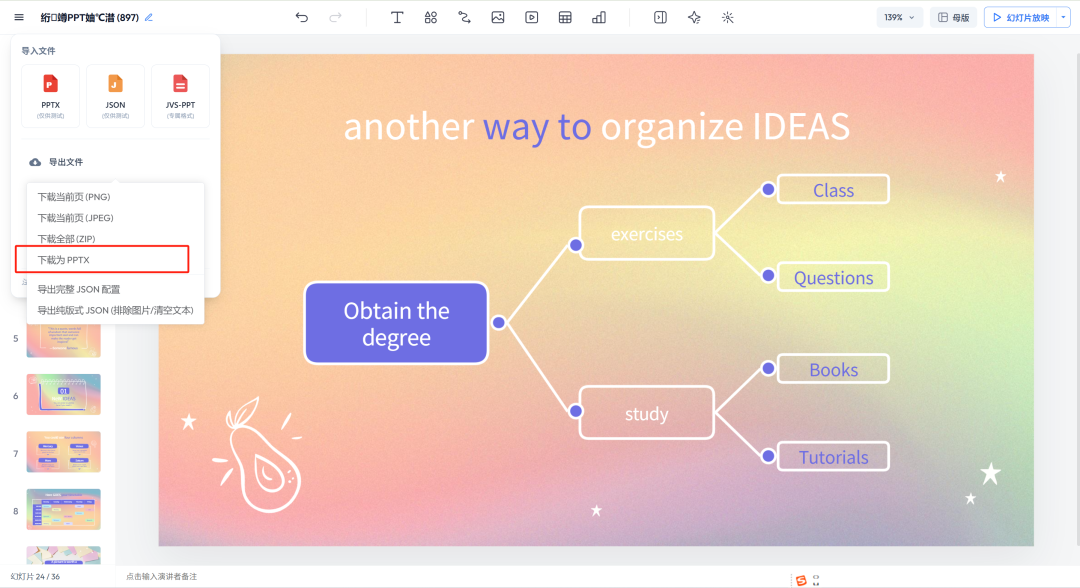The image size is (1080, 588).
Task: Expand the slideshow options arrow
Action: coord(1063,17)
